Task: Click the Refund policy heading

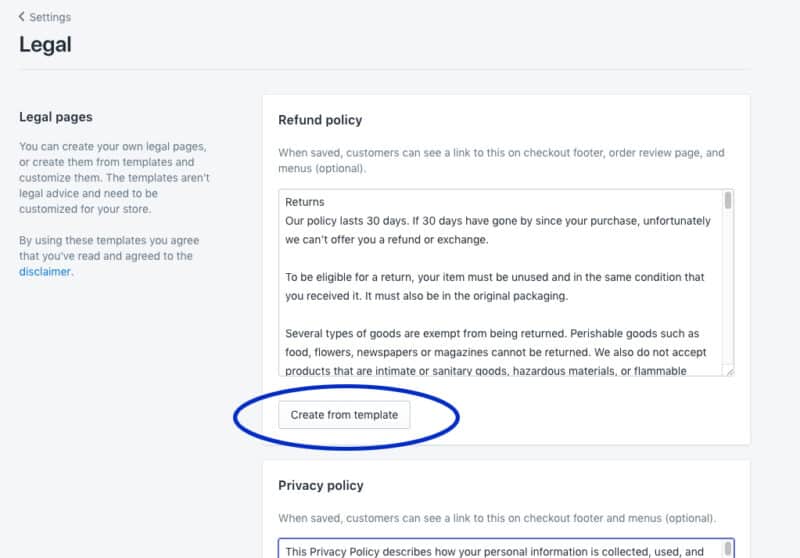Action: tap(320, 120)
